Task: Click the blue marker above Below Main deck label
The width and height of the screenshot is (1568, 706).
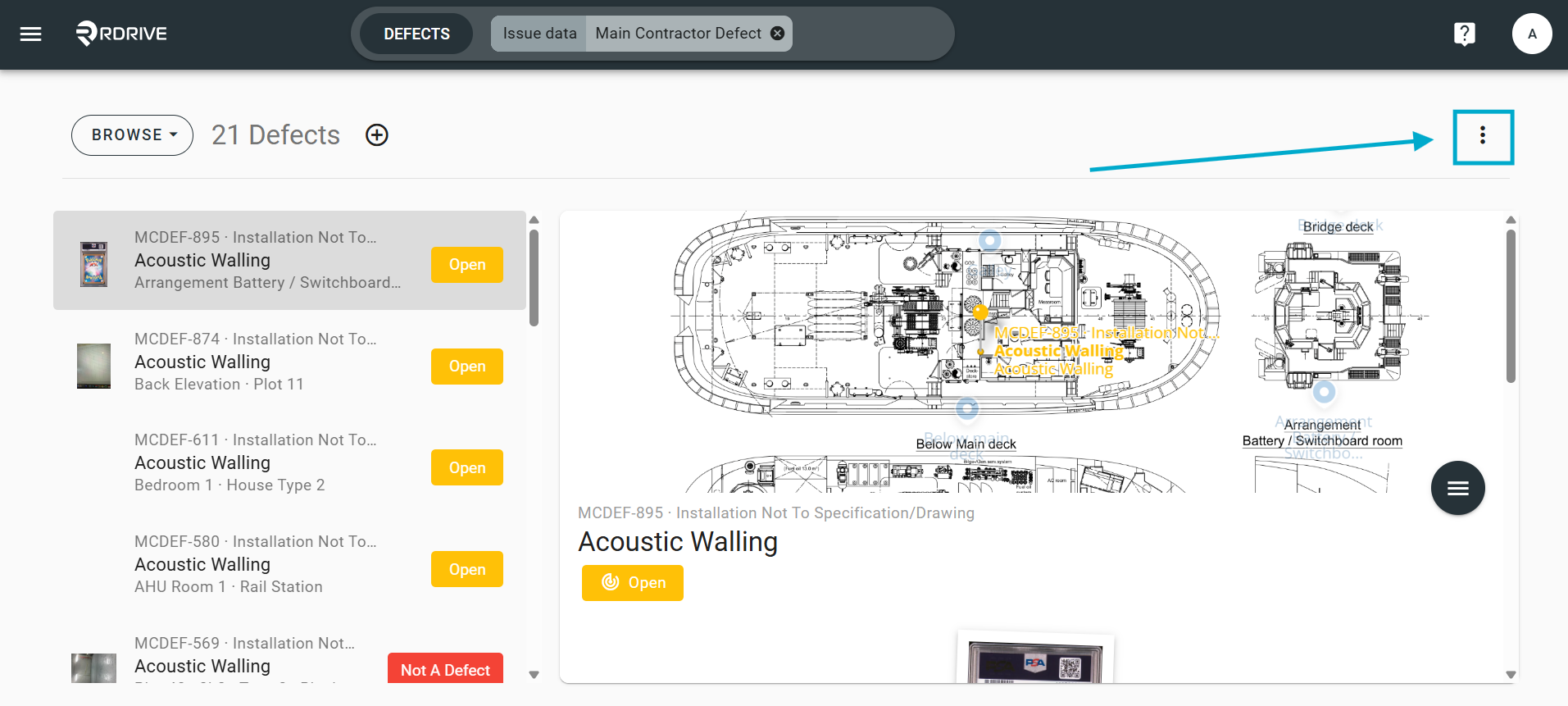Action: (x=967, y=408)
